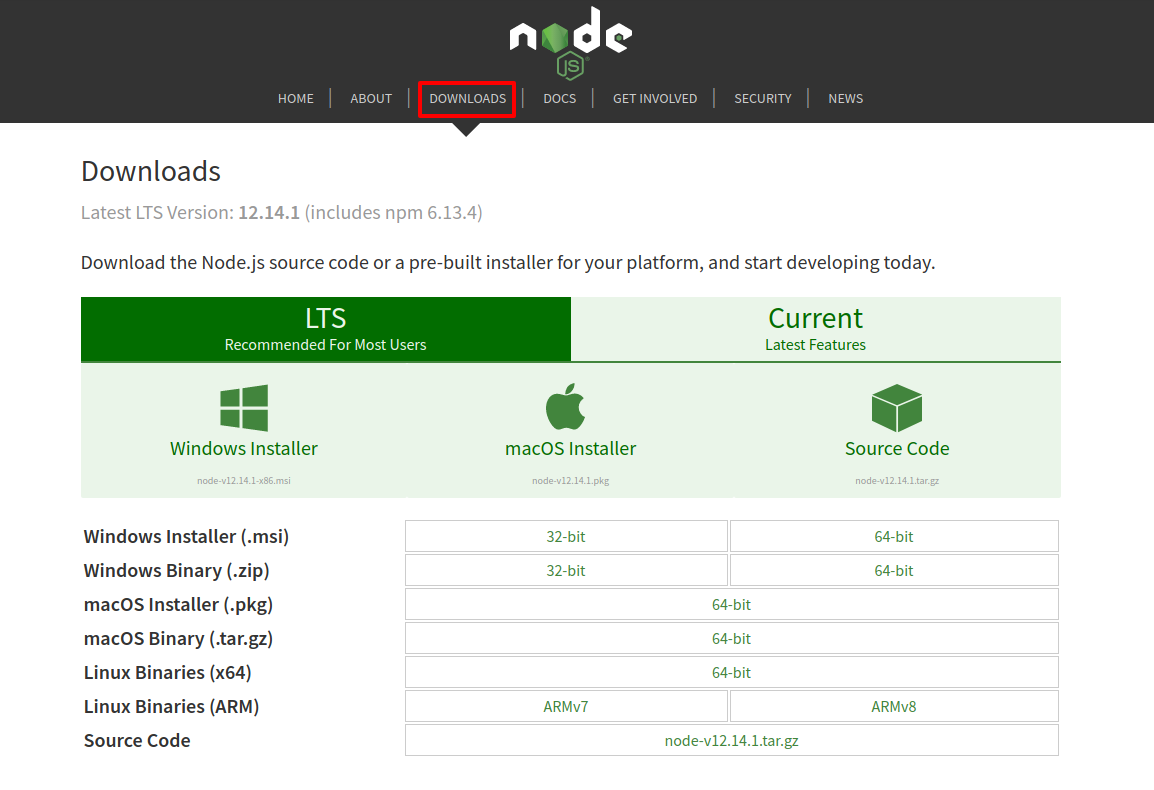The image size is (1154, 790).
Task: Open the ABOUT section
Action: click(371, 98)
